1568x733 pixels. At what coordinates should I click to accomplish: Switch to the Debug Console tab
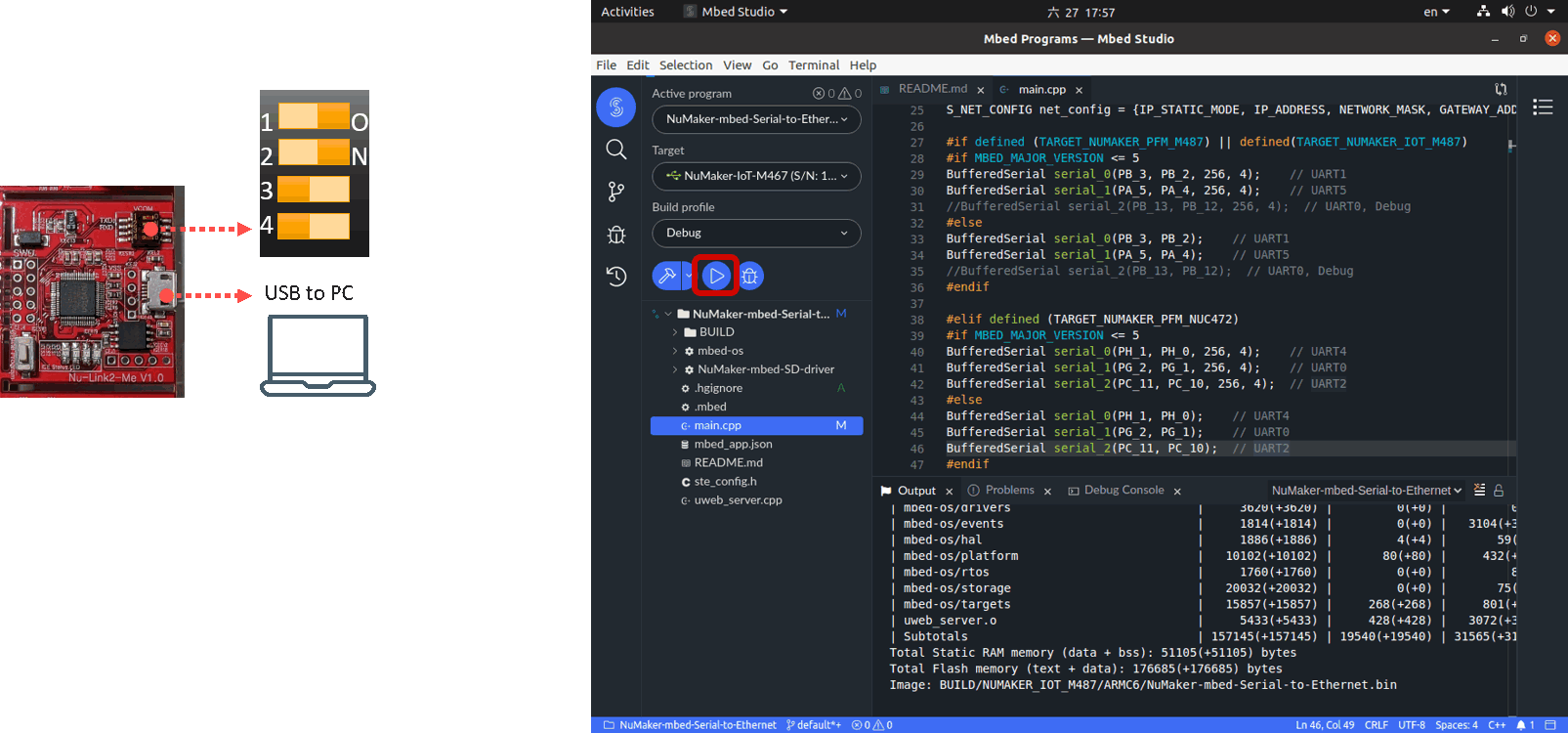pyautogui.click(x=1123, y=491)
